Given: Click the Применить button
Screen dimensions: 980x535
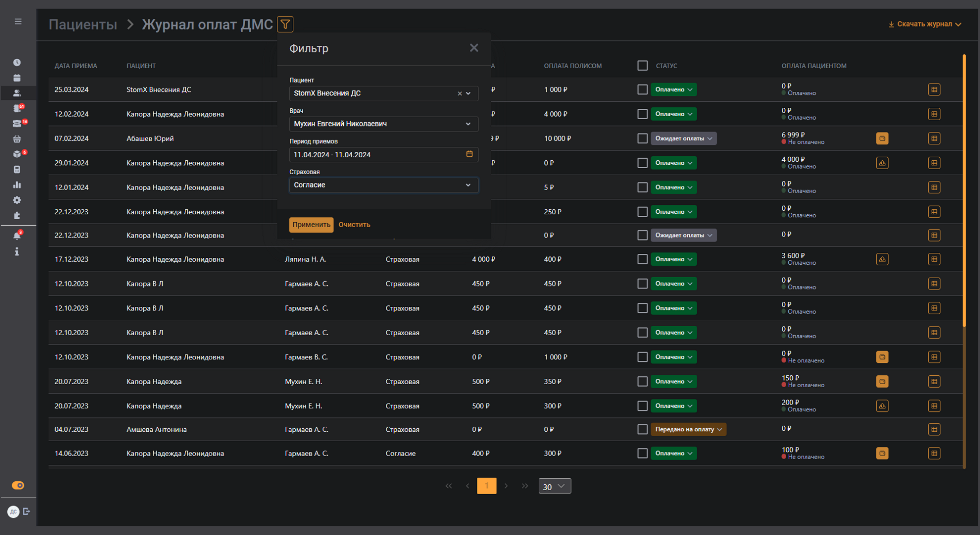Looking at the screenshot, I should tap(311, 224).
